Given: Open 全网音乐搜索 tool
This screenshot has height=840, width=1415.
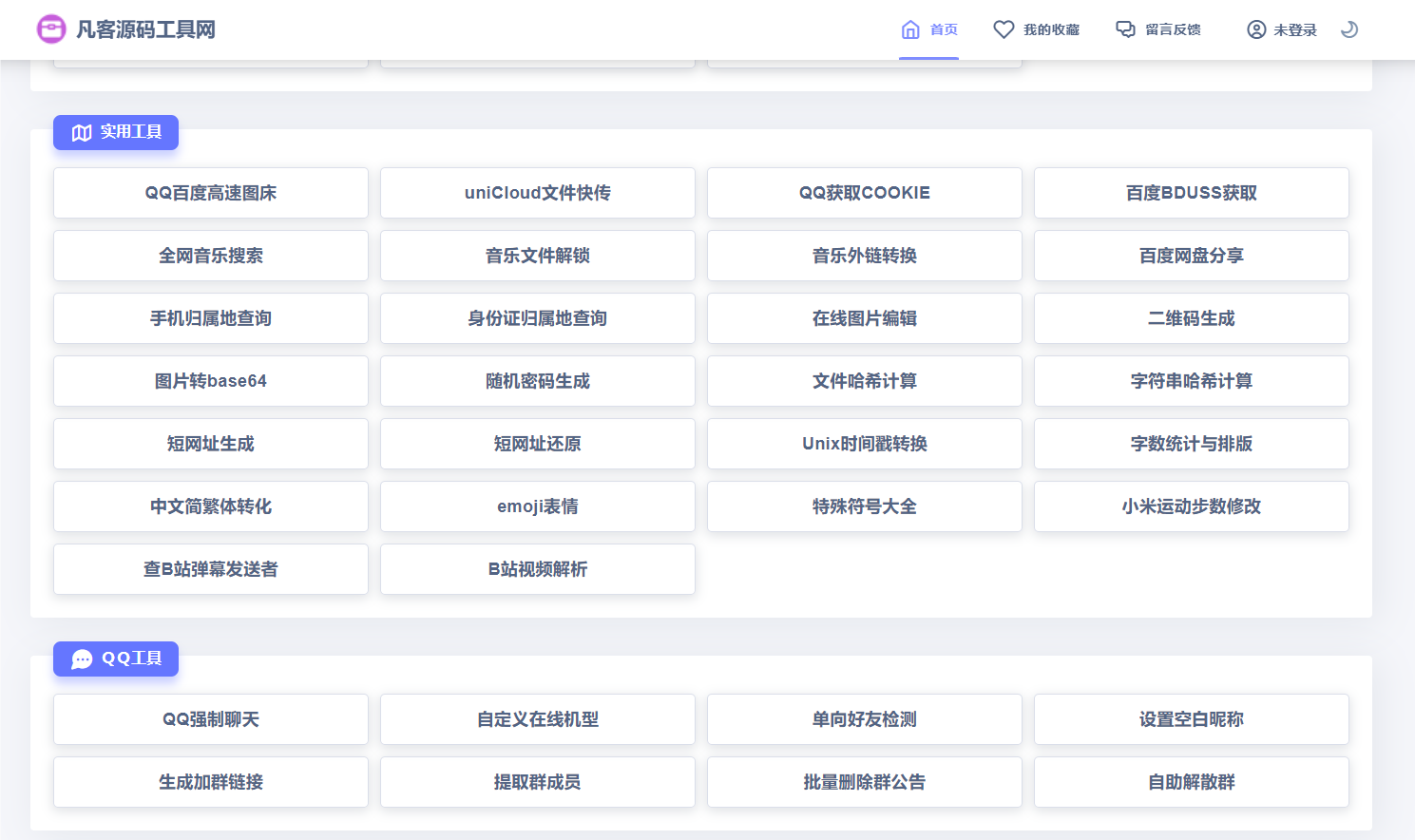Looking at the screenshot, I should pos(211,256).
